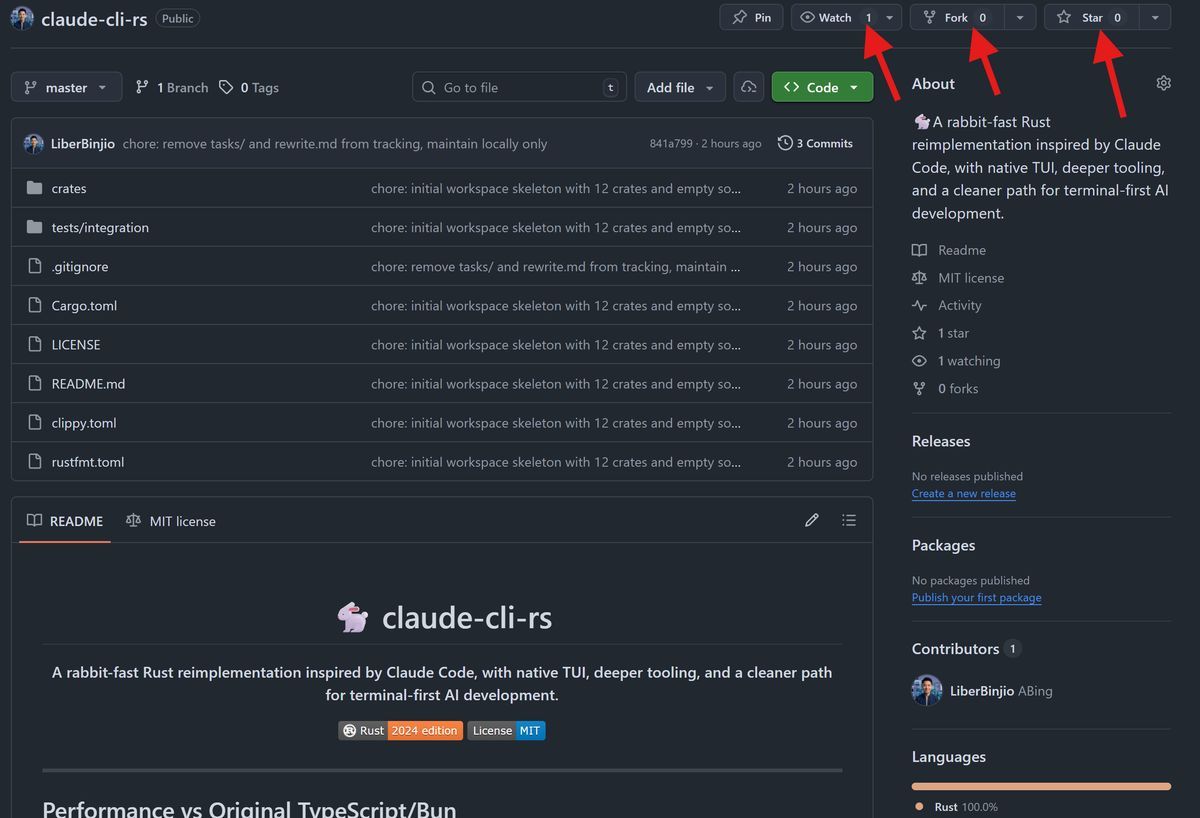The image size is (1200, 818).
Task: Pin this repository
Action: [x=751, y=17]
